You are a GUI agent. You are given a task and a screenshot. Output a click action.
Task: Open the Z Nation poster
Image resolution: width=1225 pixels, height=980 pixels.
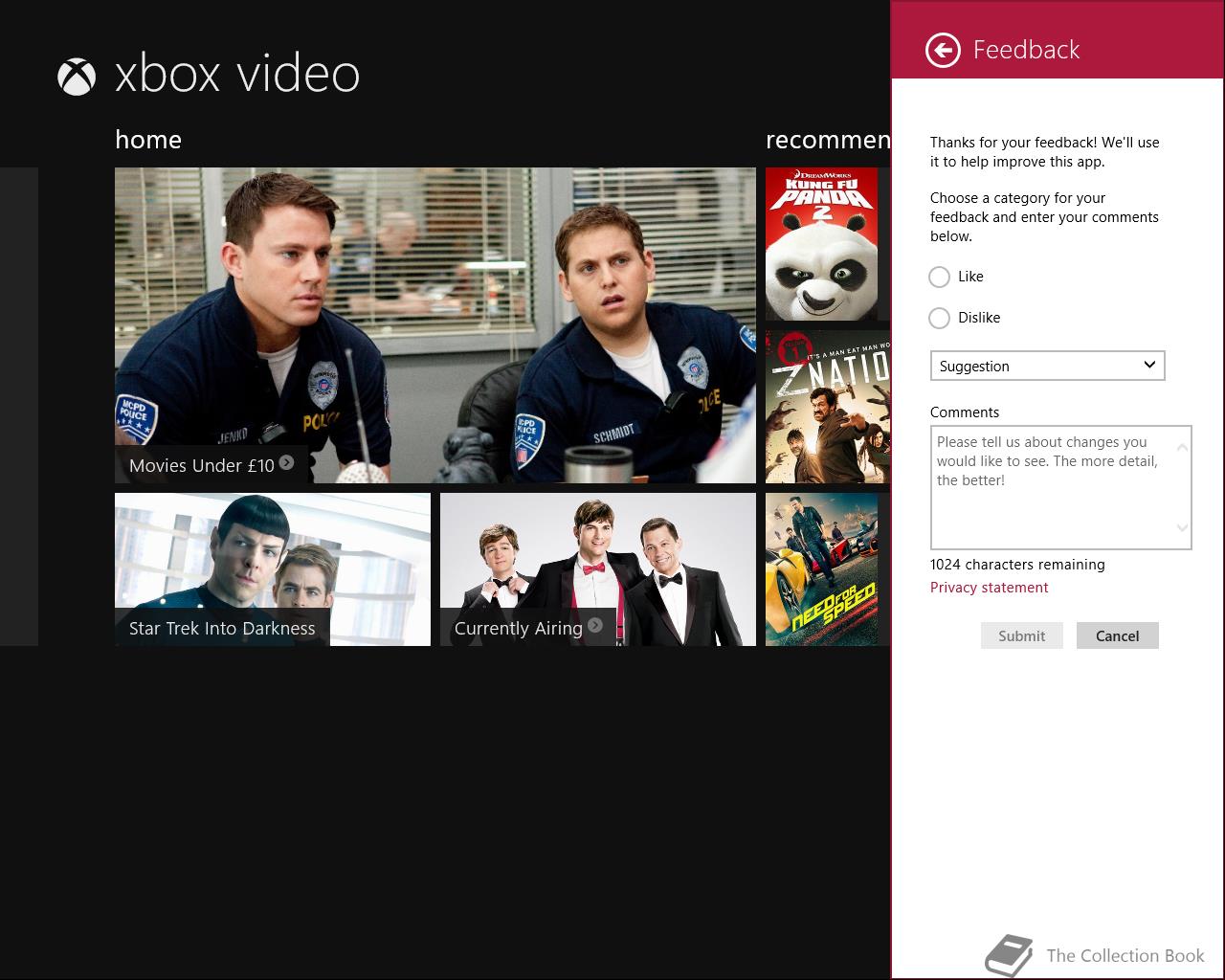pos(828,407)
